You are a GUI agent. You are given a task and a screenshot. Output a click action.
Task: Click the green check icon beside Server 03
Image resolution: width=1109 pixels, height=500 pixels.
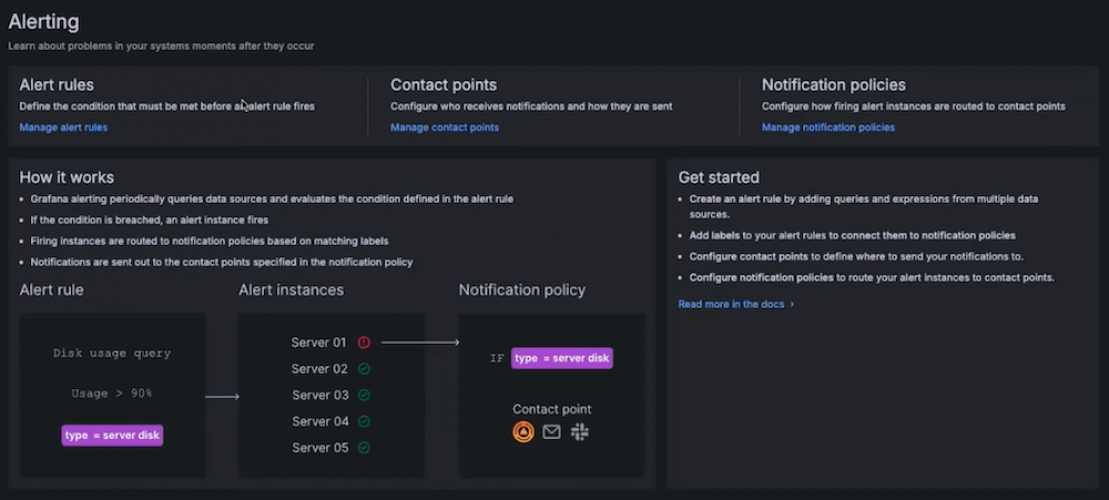(x=364, y=395)
